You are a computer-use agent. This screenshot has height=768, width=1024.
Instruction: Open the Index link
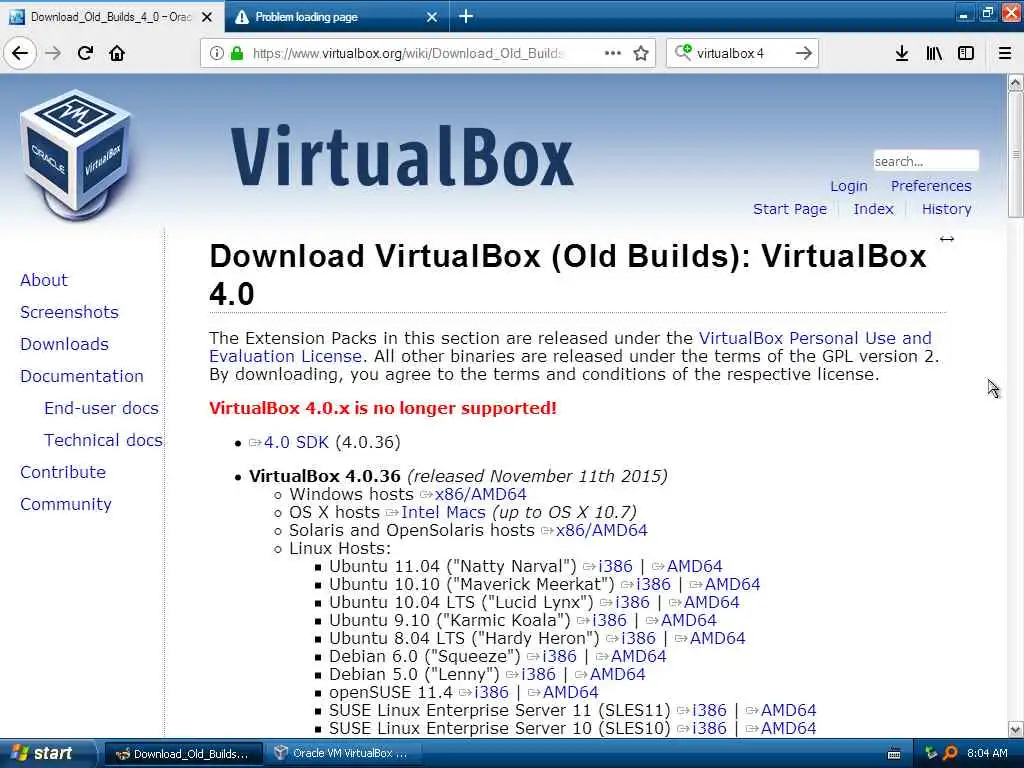coord(873,209)
